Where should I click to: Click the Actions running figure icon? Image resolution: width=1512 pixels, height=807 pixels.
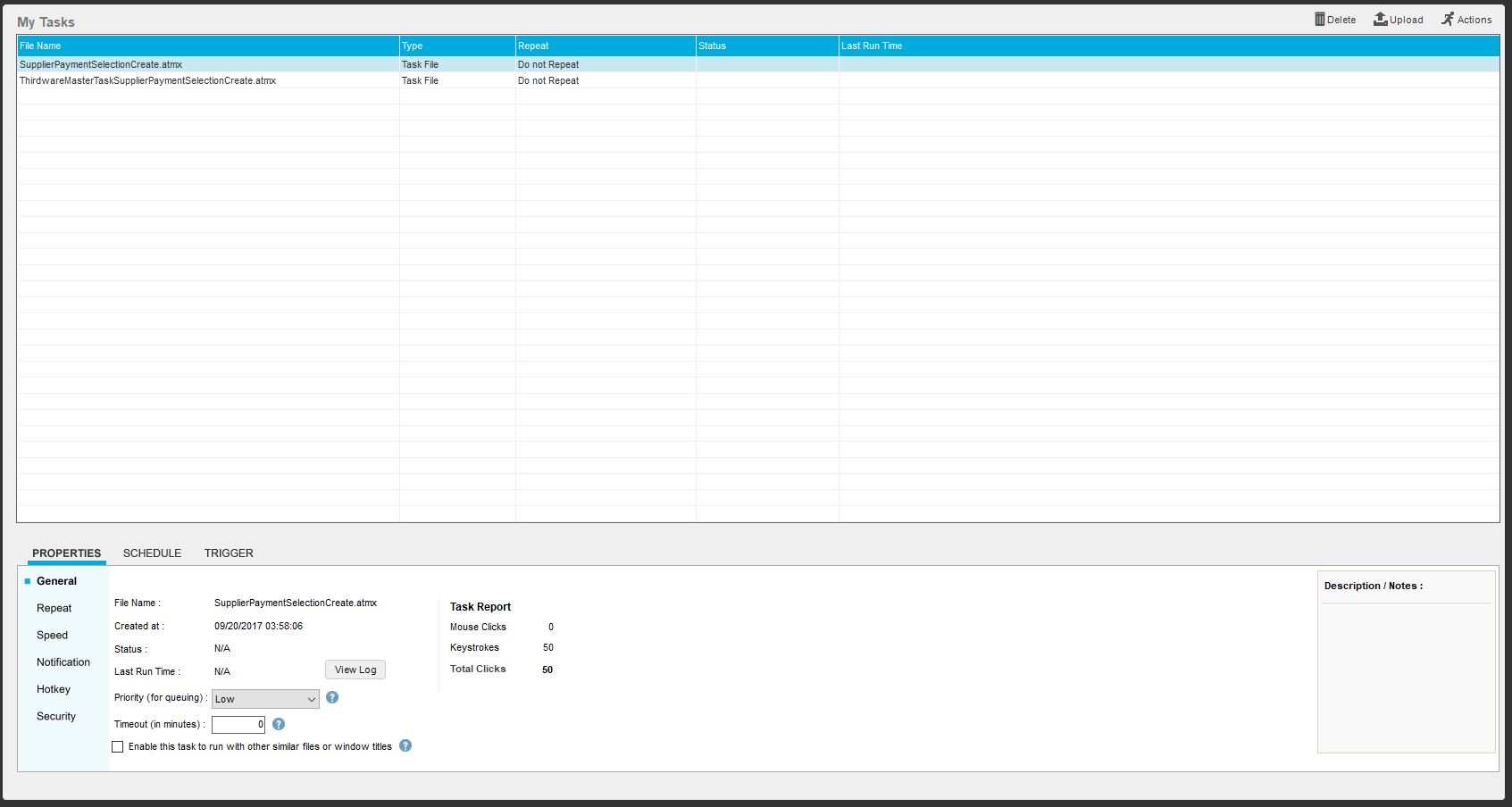1447,19
